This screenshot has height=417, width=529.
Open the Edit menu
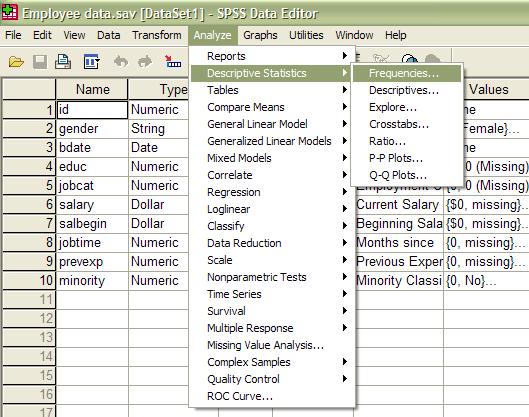pos(42,35)
